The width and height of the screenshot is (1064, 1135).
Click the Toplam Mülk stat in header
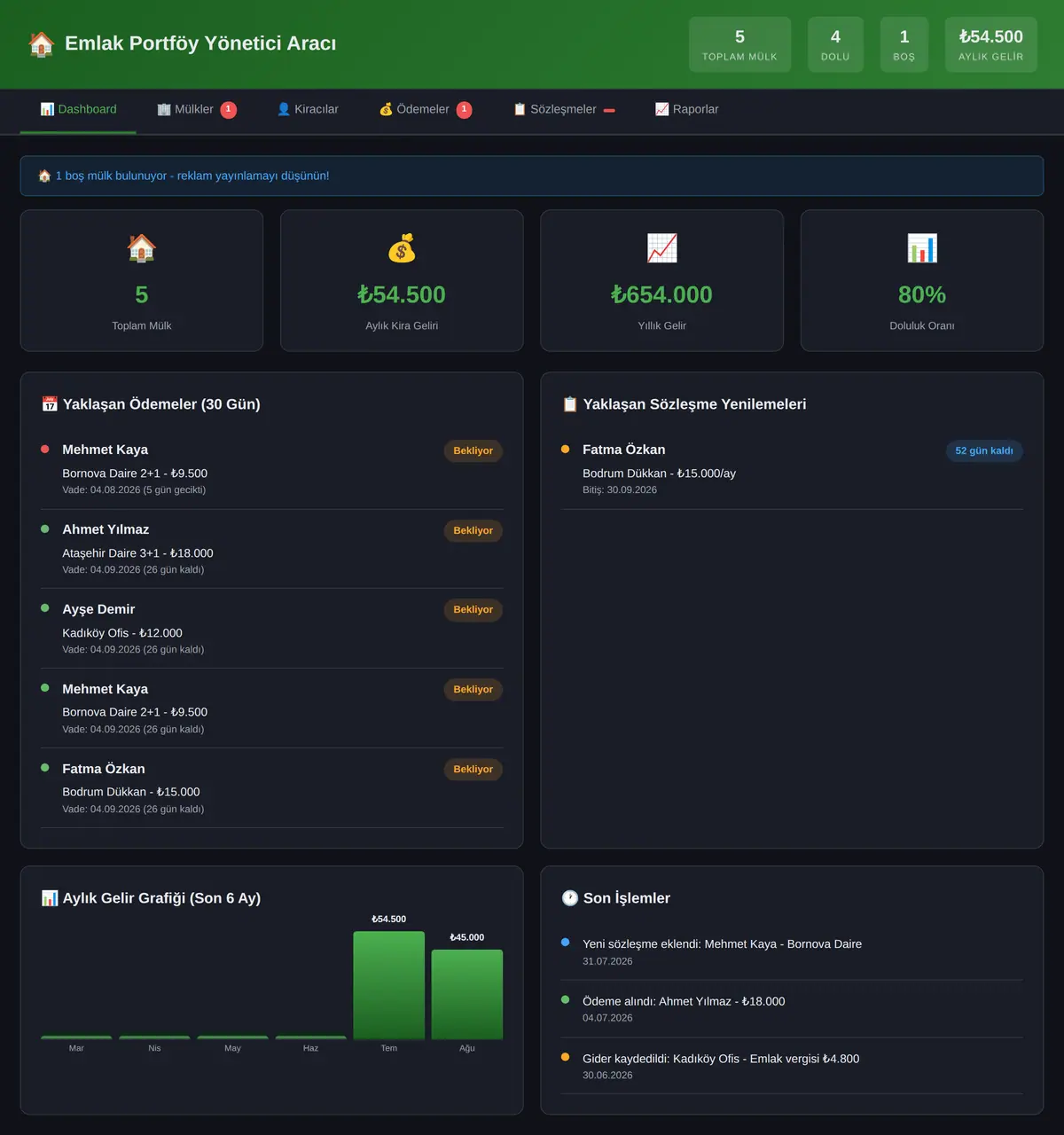(x=739, y=44)
